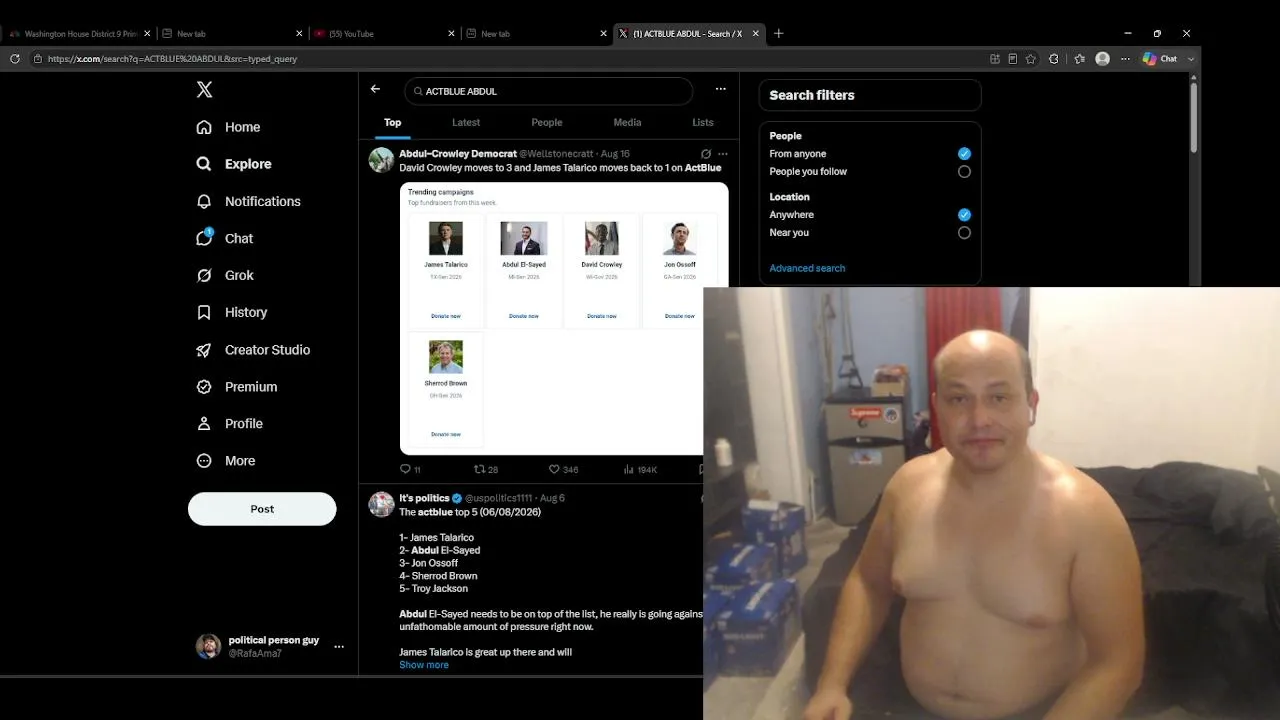1280x720 pixels.
Task: Click the browser address bar URL
Action: (x=172, y=59)
